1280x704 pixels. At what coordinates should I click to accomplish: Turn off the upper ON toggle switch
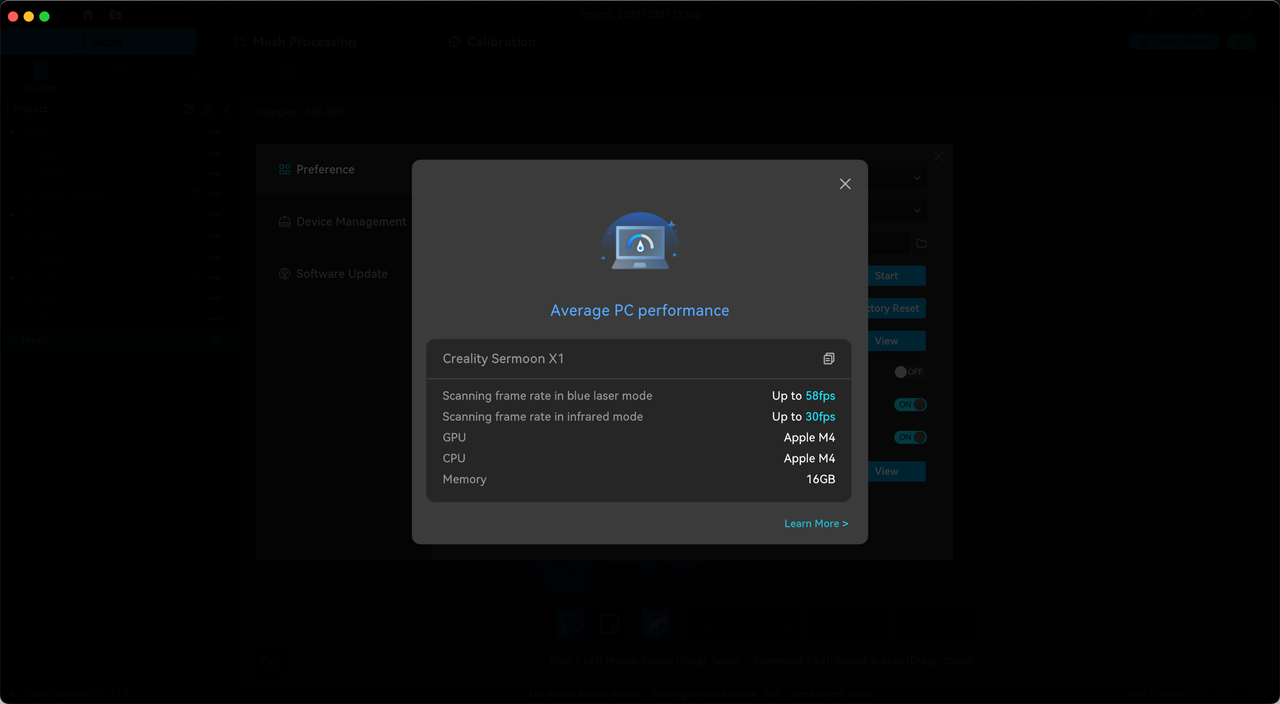910,405
